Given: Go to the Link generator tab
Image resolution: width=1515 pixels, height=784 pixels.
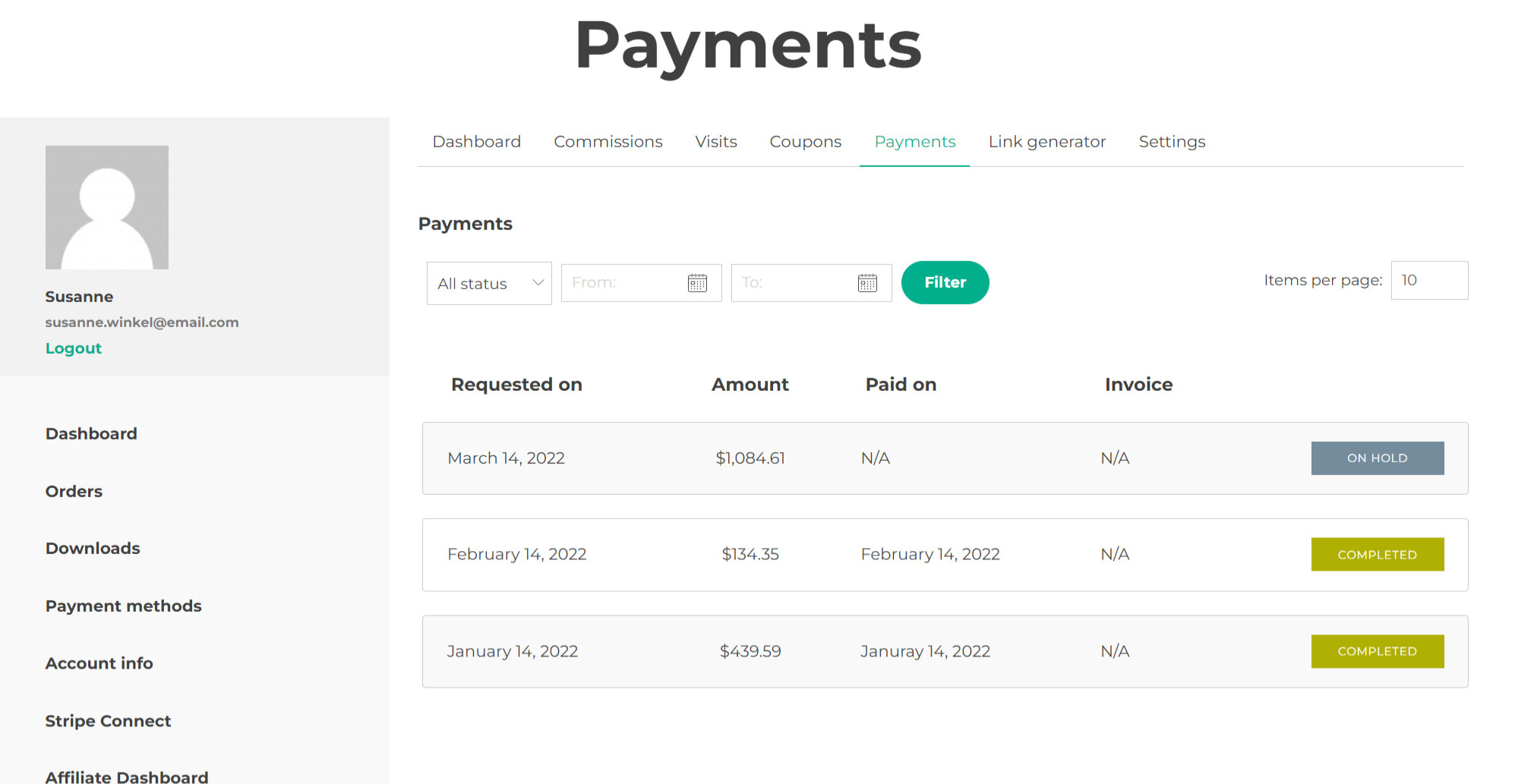Looking at the screenshot, I should pos(1047,142).
